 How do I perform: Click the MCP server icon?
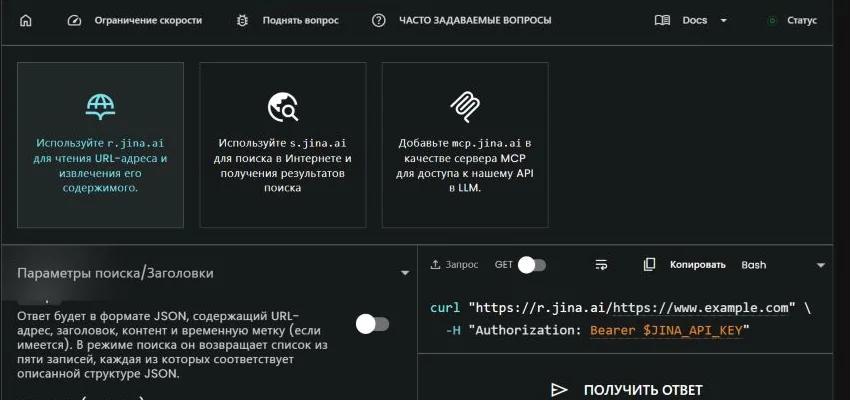pos(465,107)
